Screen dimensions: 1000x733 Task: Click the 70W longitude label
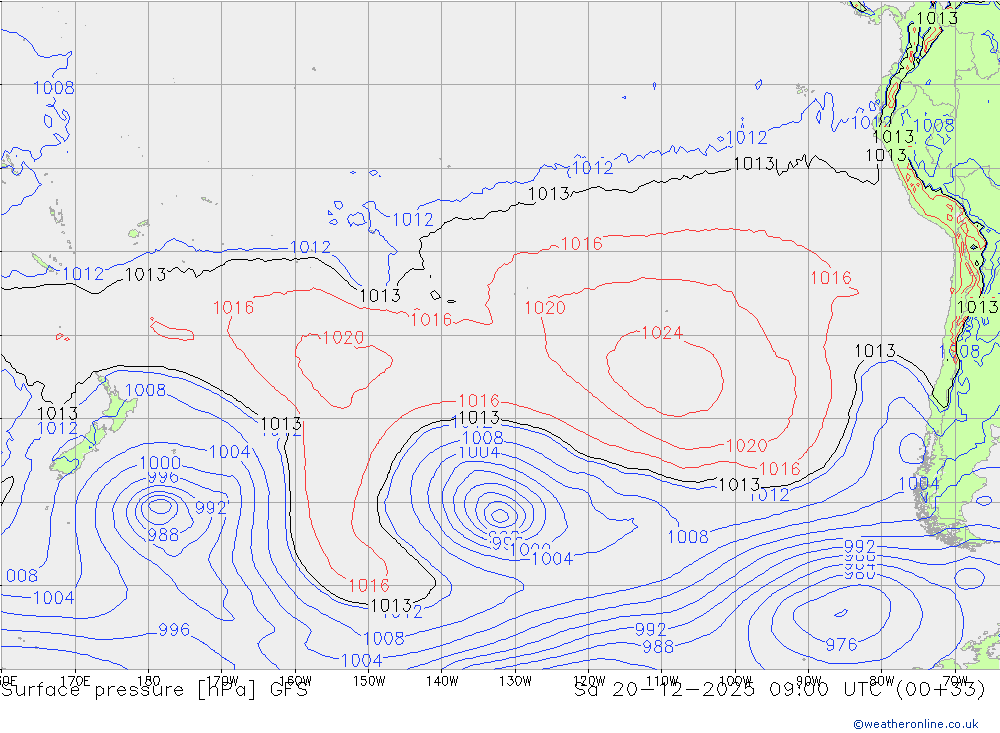point(955,681)
